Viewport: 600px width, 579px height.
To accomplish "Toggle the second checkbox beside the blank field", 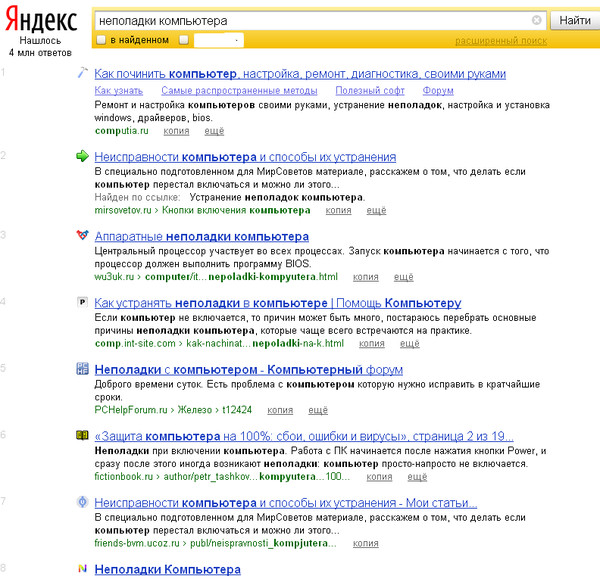I will coord(184,40).
